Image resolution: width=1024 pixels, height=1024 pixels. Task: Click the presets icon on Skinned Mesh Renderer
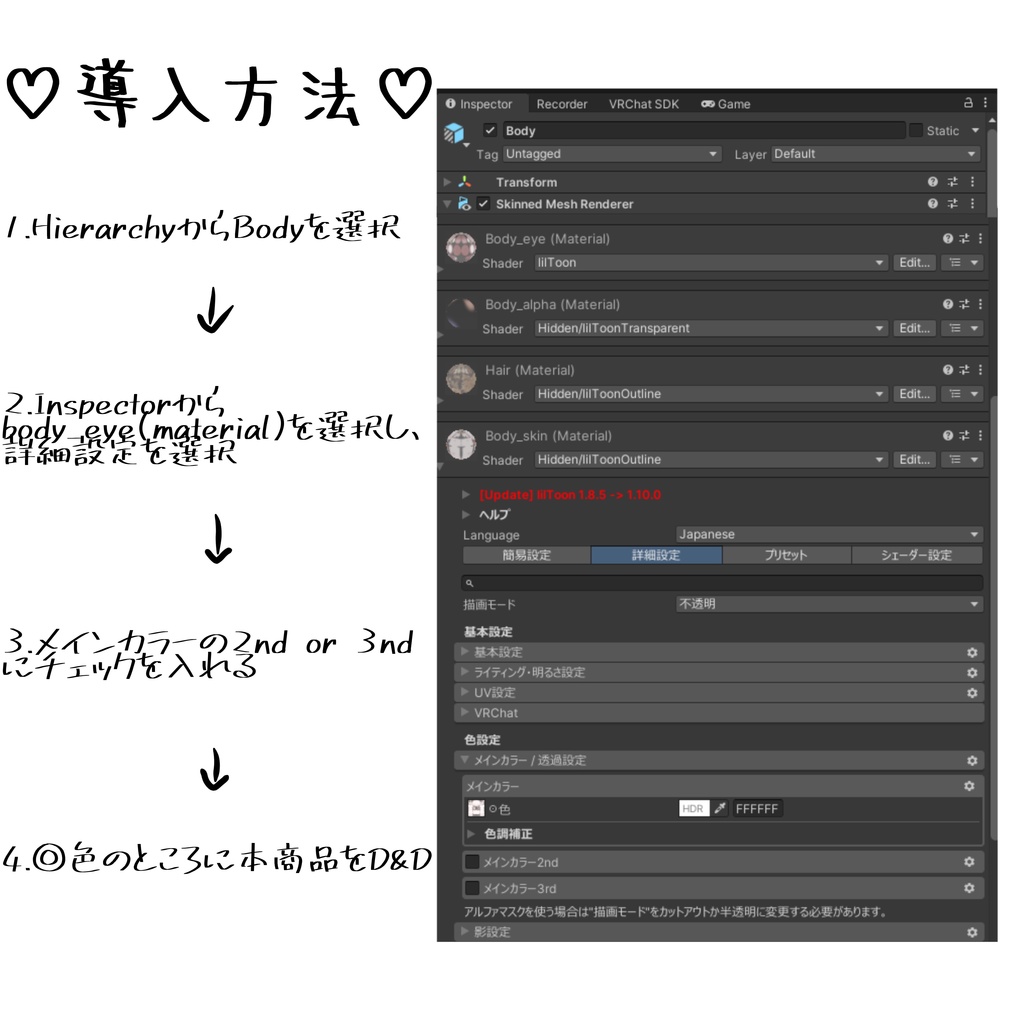tap(951, 204)
